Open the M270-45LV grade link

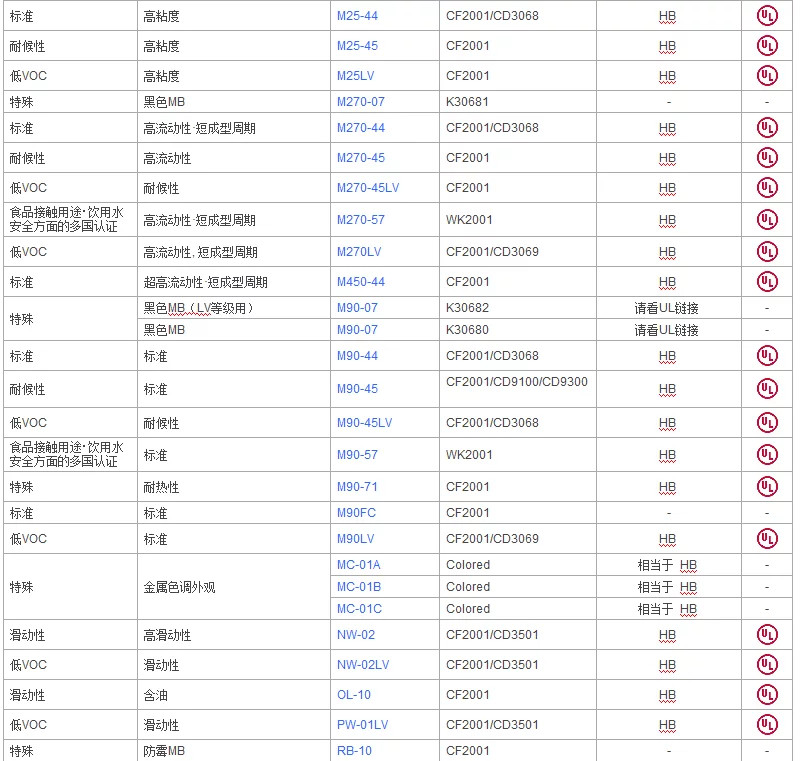click(368, 188)
